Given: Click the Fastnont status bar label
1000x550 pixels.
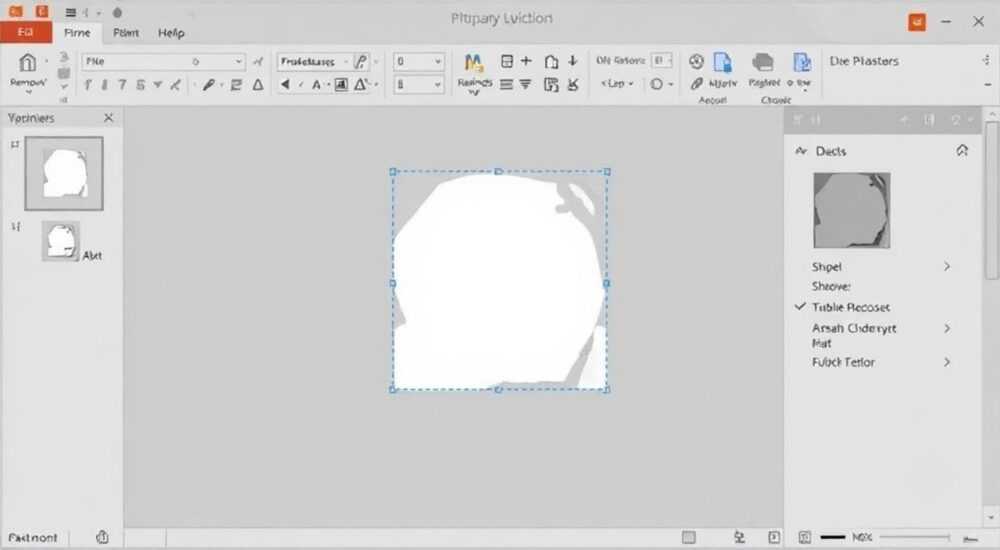Looking at the screenshot, I should pyautogui.click(x=33, y=538).
